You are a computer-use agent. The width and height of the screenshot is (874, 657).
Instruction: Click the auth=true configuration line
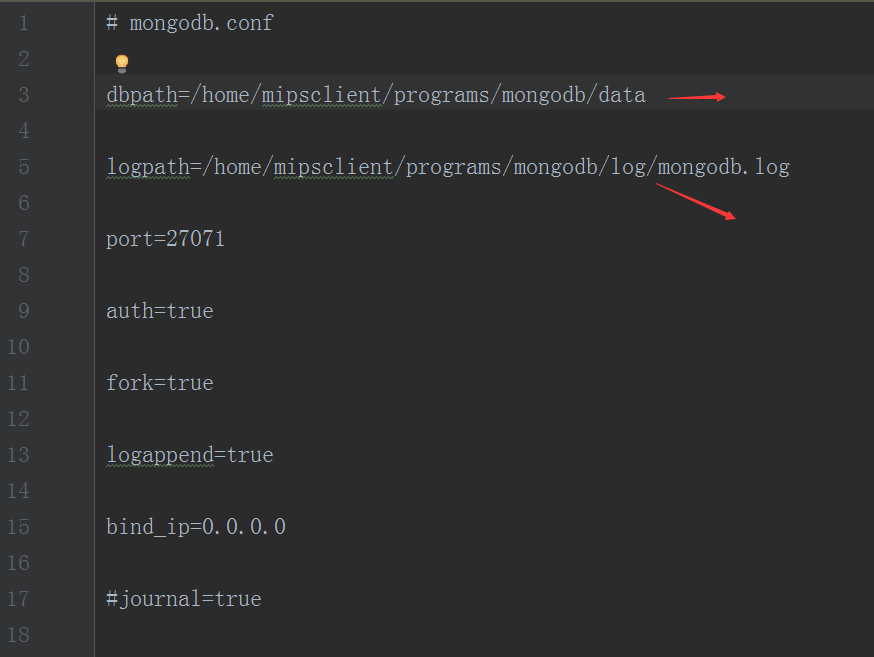160,310
